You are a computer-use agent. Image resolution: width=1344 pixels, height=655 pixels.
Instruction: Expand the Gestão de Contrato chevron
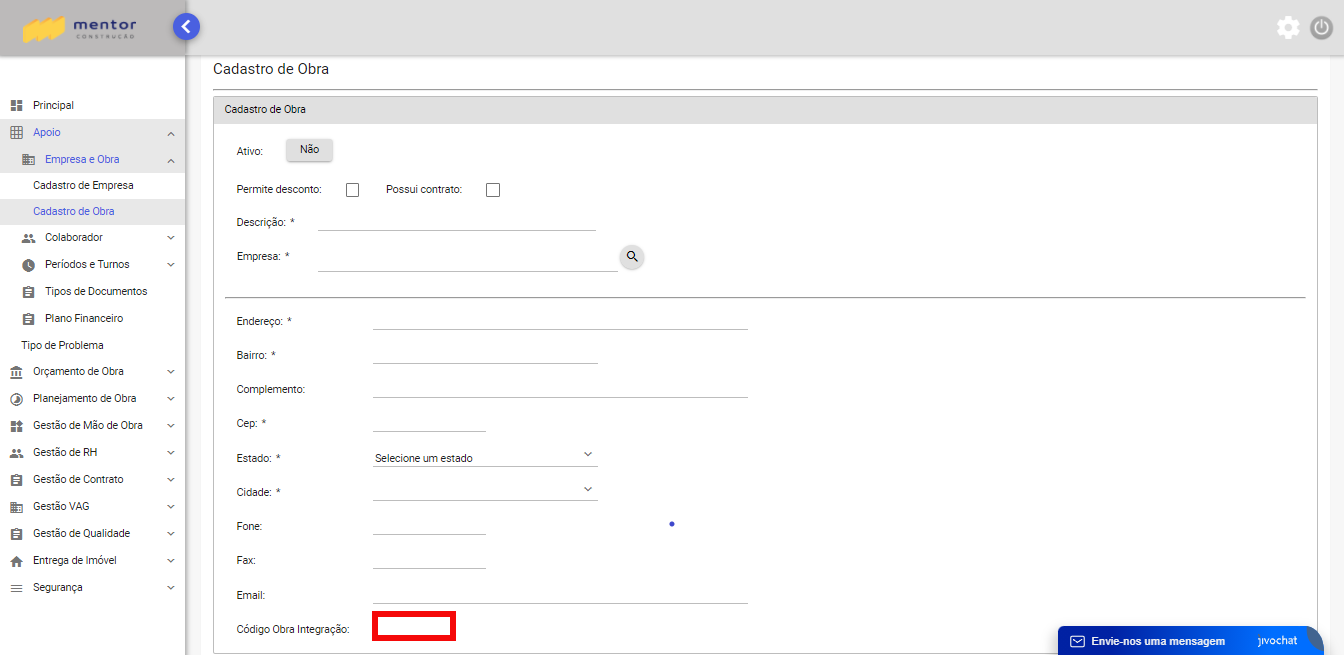pyautogui.click(x=171, y=480)
